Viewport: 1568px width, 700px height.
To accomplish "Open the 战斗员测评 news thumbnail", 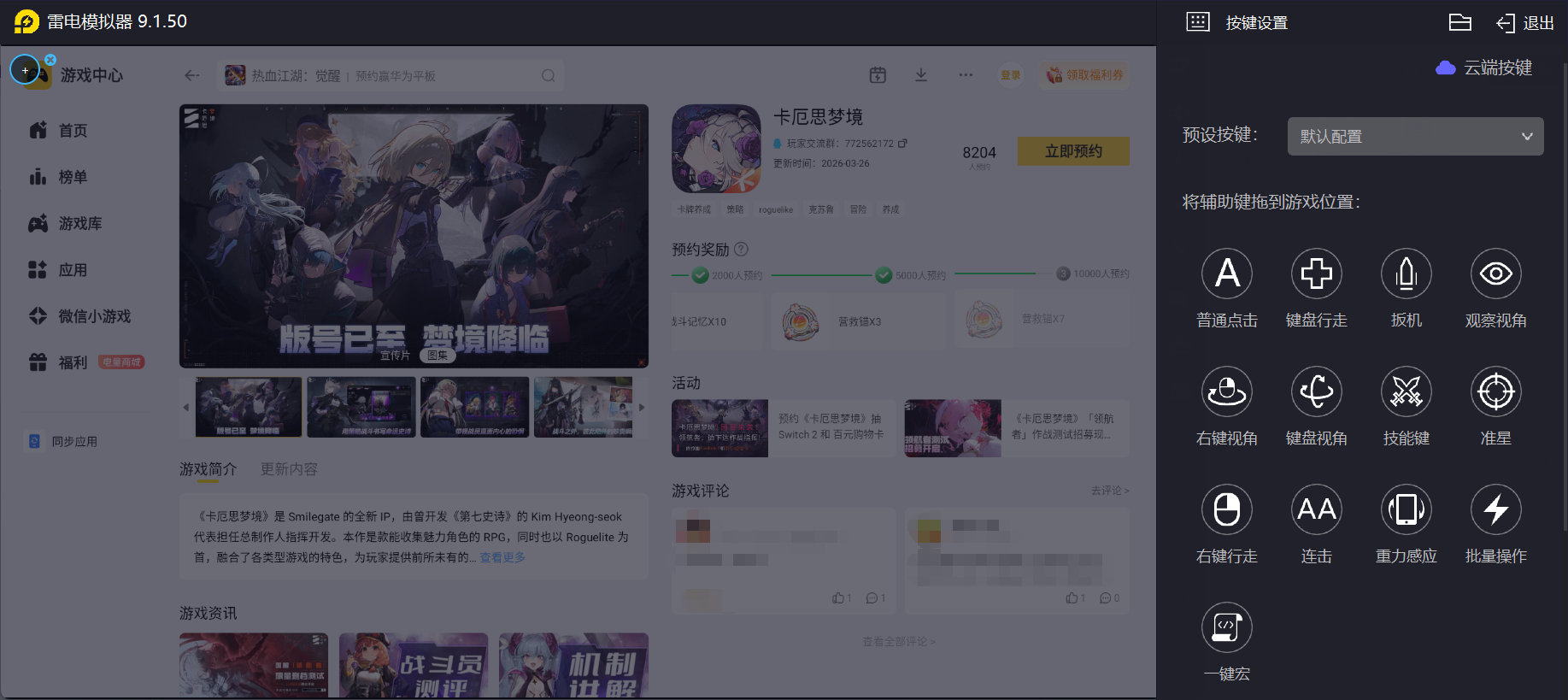I will click(414, 665).
